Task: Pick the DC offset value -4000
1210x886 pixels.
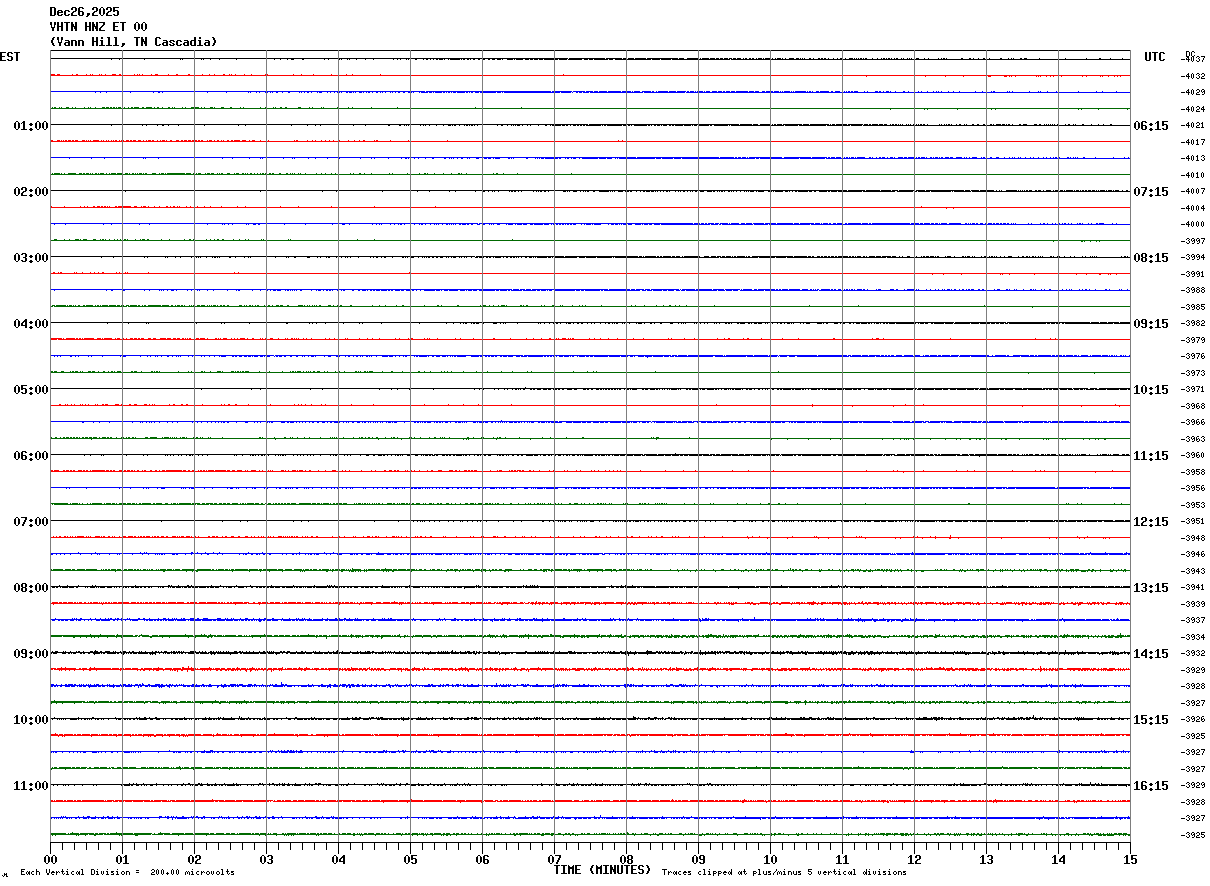Action: coord(1193,225)
